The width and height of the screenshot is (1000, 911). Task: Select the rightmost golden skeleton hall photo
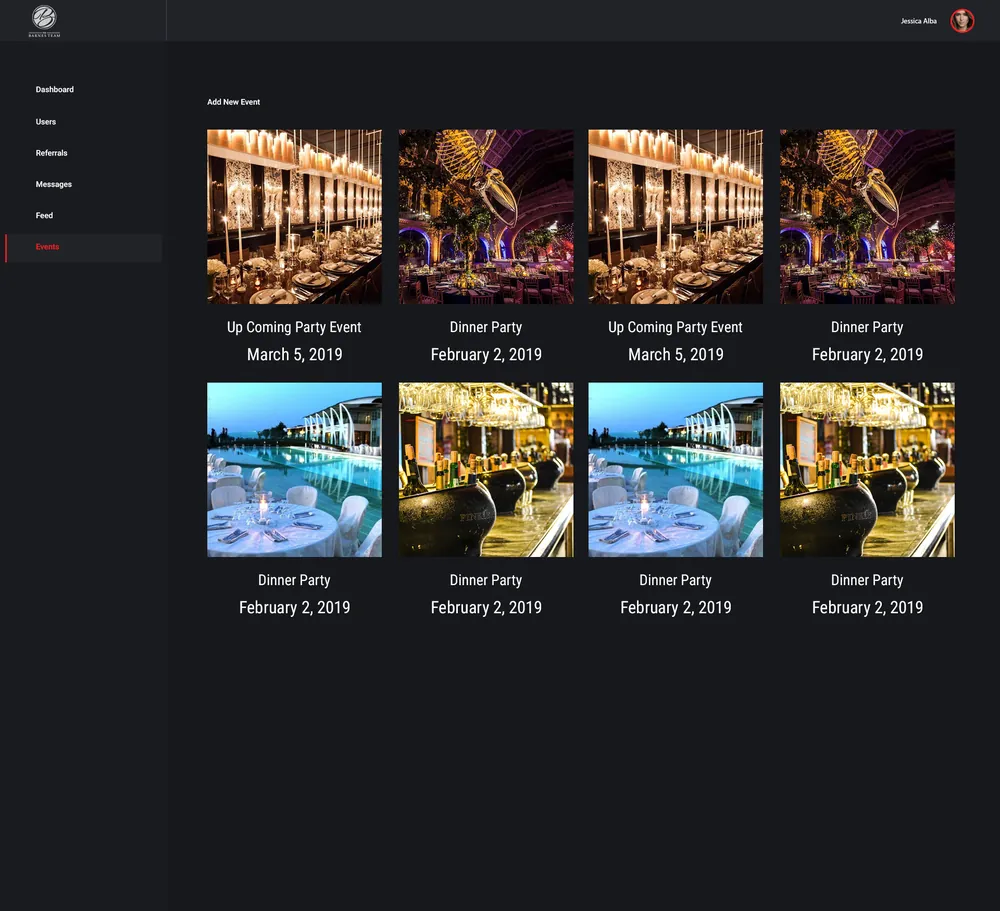[x=867, y=216]
